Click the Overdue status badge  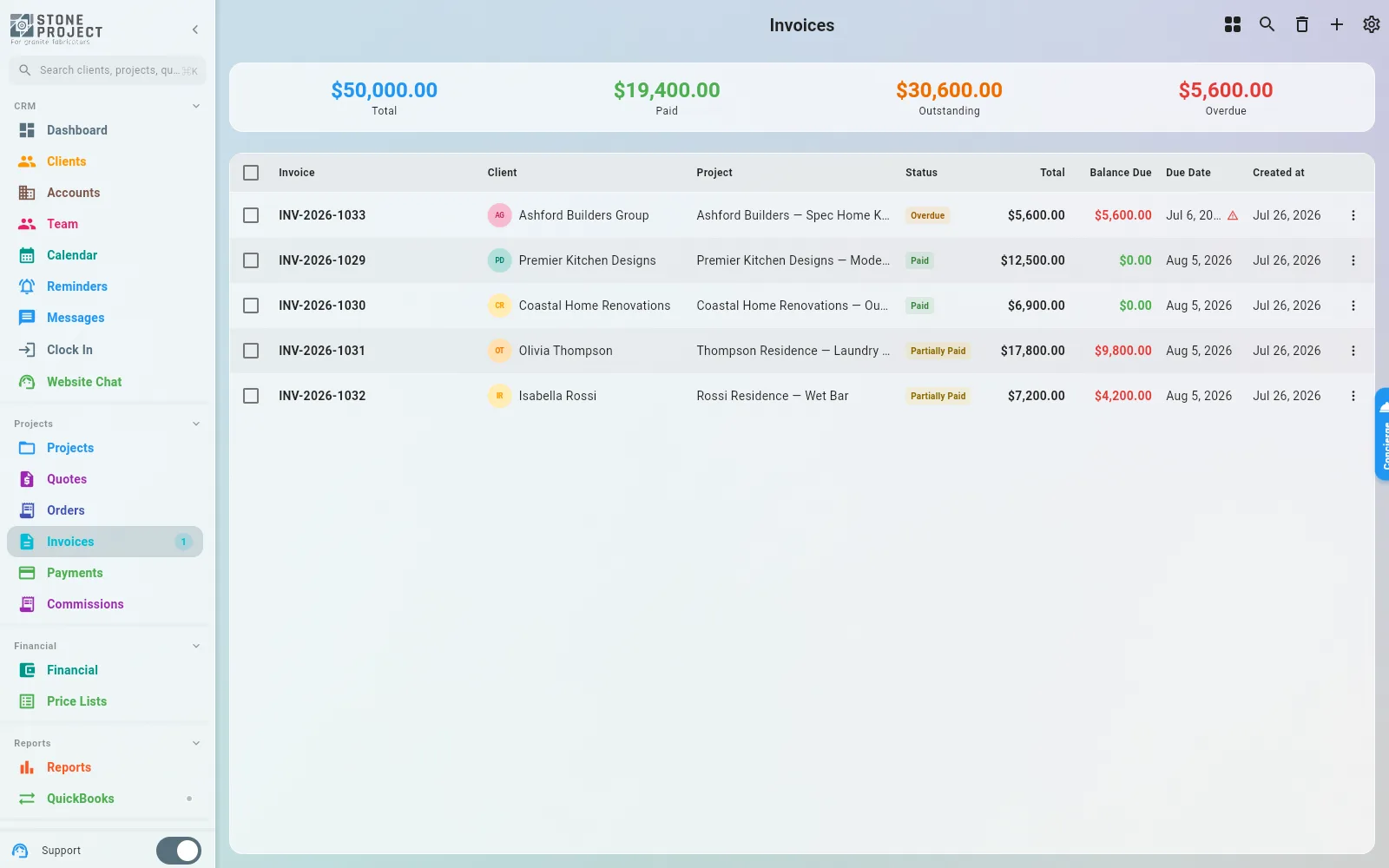coord(927,215)
